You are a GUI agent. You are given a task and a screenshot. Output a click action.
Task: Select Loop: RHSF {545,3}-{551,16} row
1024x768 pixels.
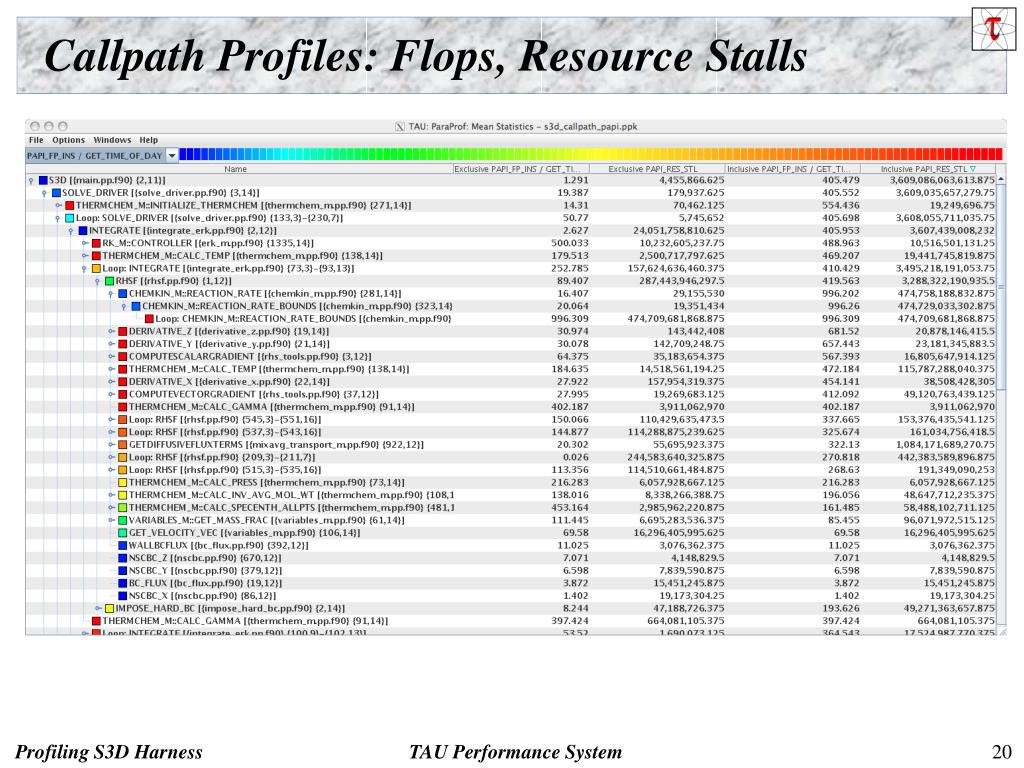tap(511, 420)
